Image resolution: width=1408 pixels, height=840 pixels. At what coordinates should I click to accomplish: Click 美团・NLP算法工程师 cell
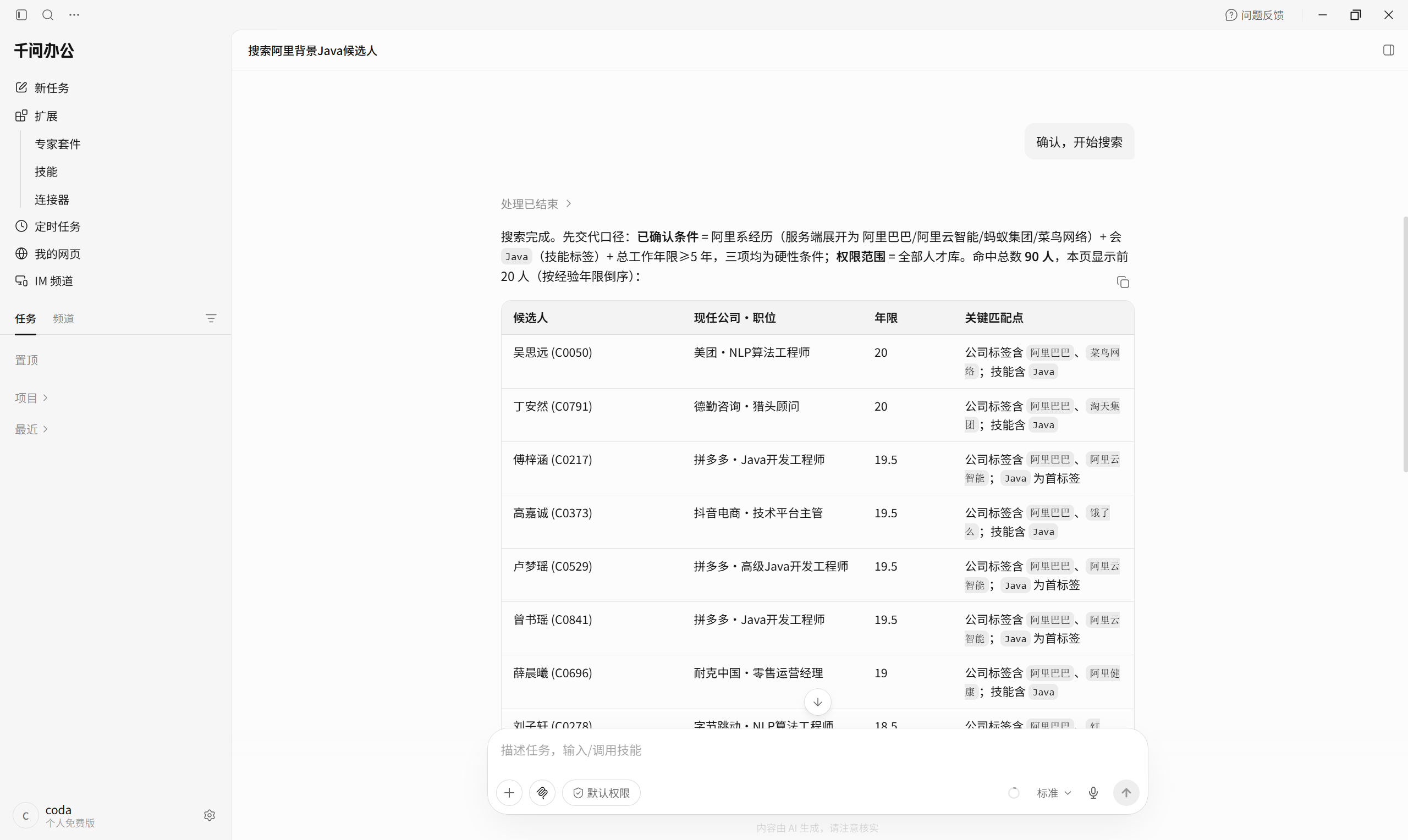[x=752, y=352]
